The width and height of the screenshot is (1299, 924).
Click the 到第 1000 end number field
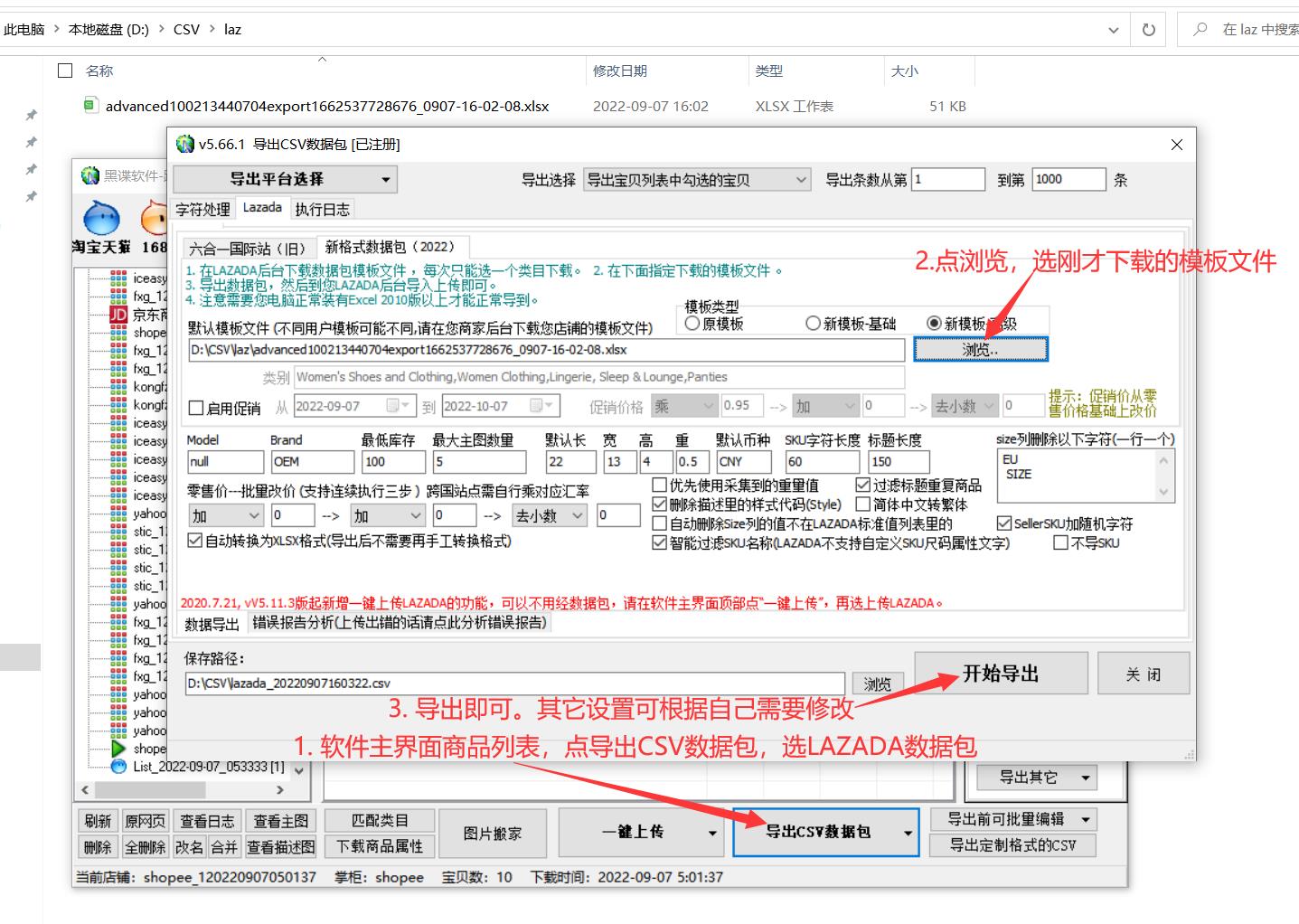(1069, 179)
